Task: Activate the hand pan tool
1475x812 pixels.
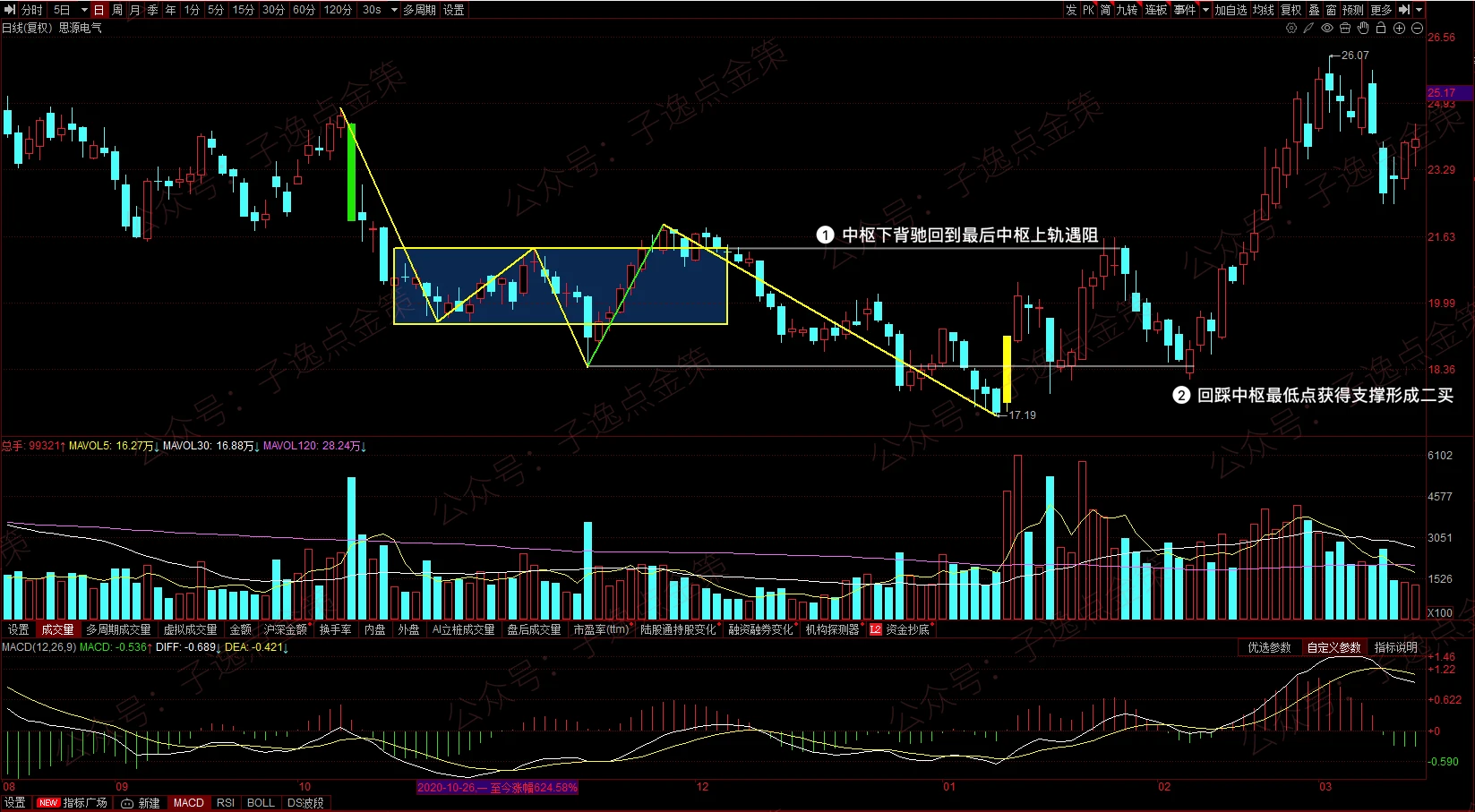Action: (1363, 29)
